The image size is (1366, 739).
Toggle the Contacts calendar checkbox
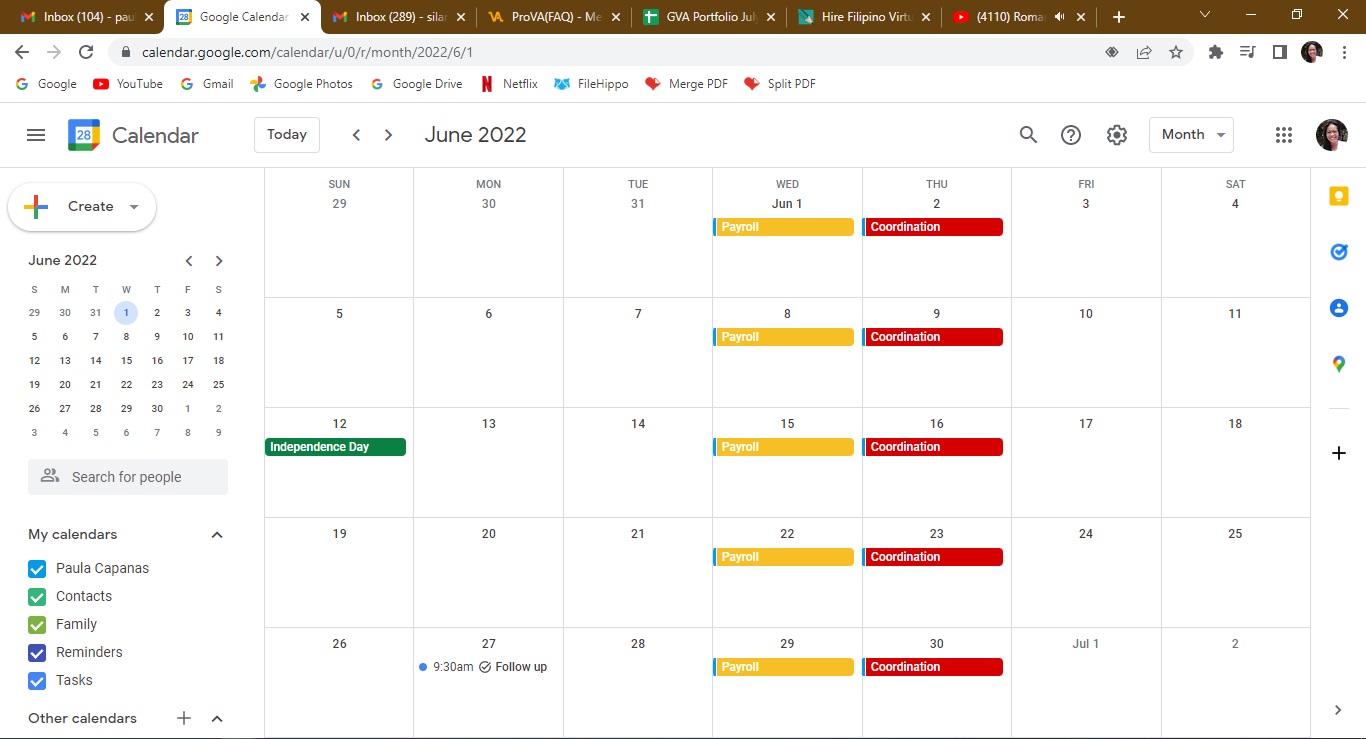pyautogui.click(x=37, y=597)
